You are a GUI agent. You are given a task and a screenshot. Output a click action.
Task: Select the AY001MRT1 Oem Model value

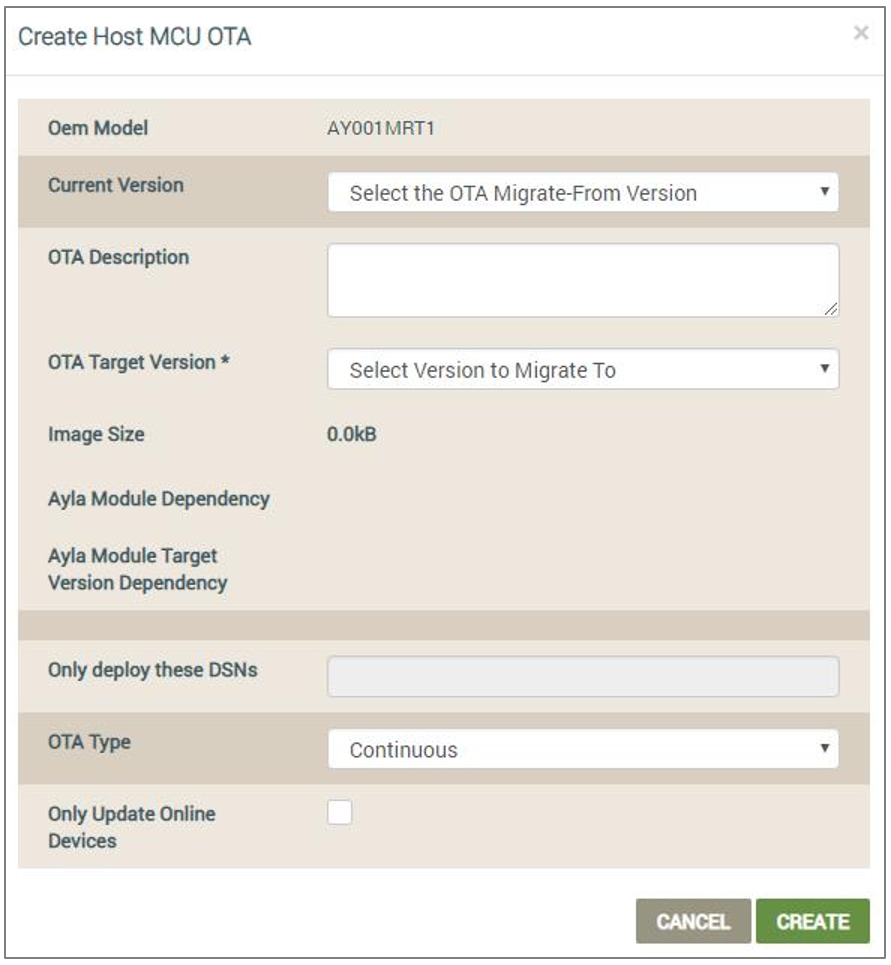coord(380,128)
